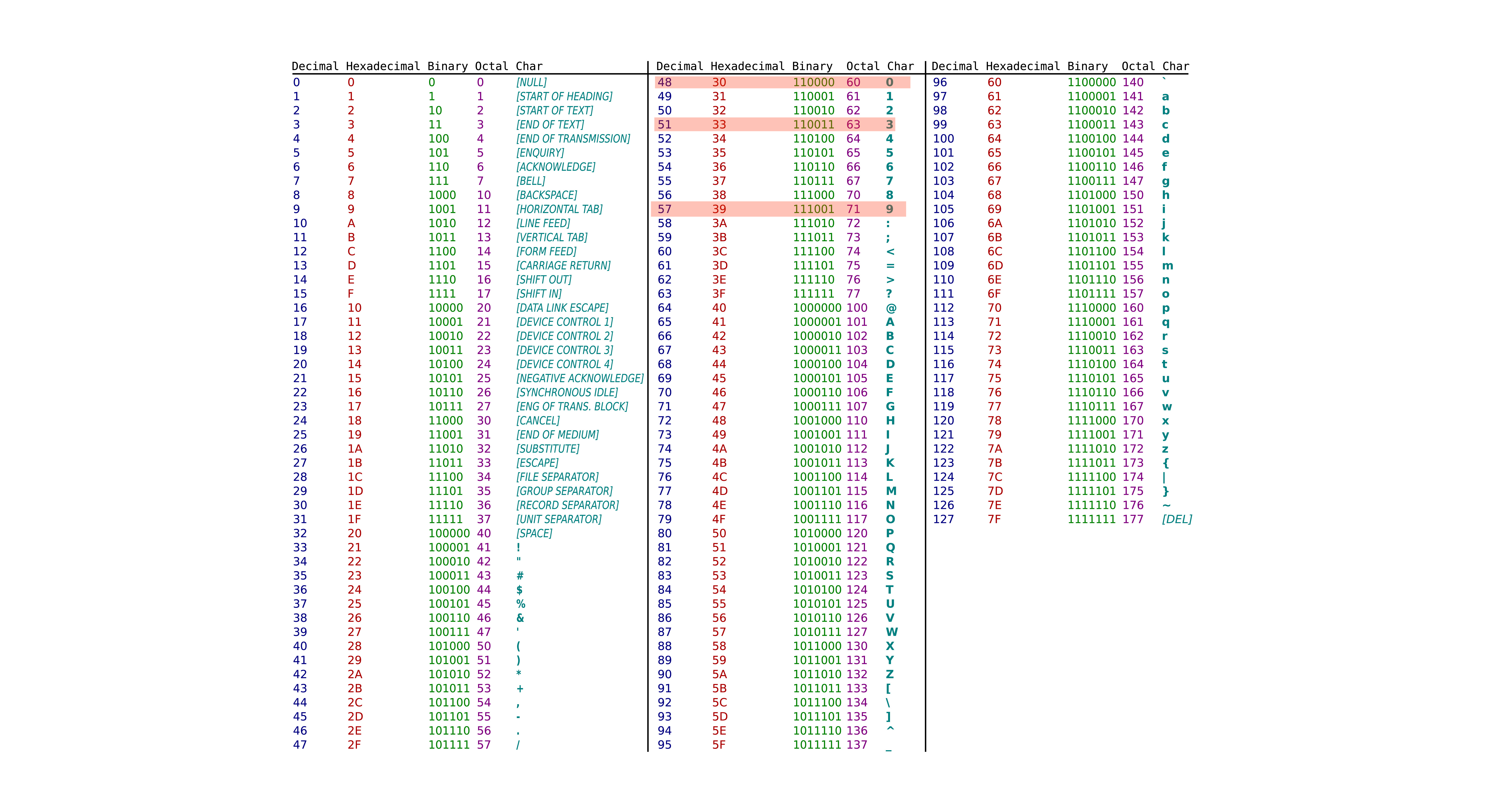This screenshot has height=812, width=1489.
Task: Click binary value 110000 in highlighted row
Action: point(813,83)
